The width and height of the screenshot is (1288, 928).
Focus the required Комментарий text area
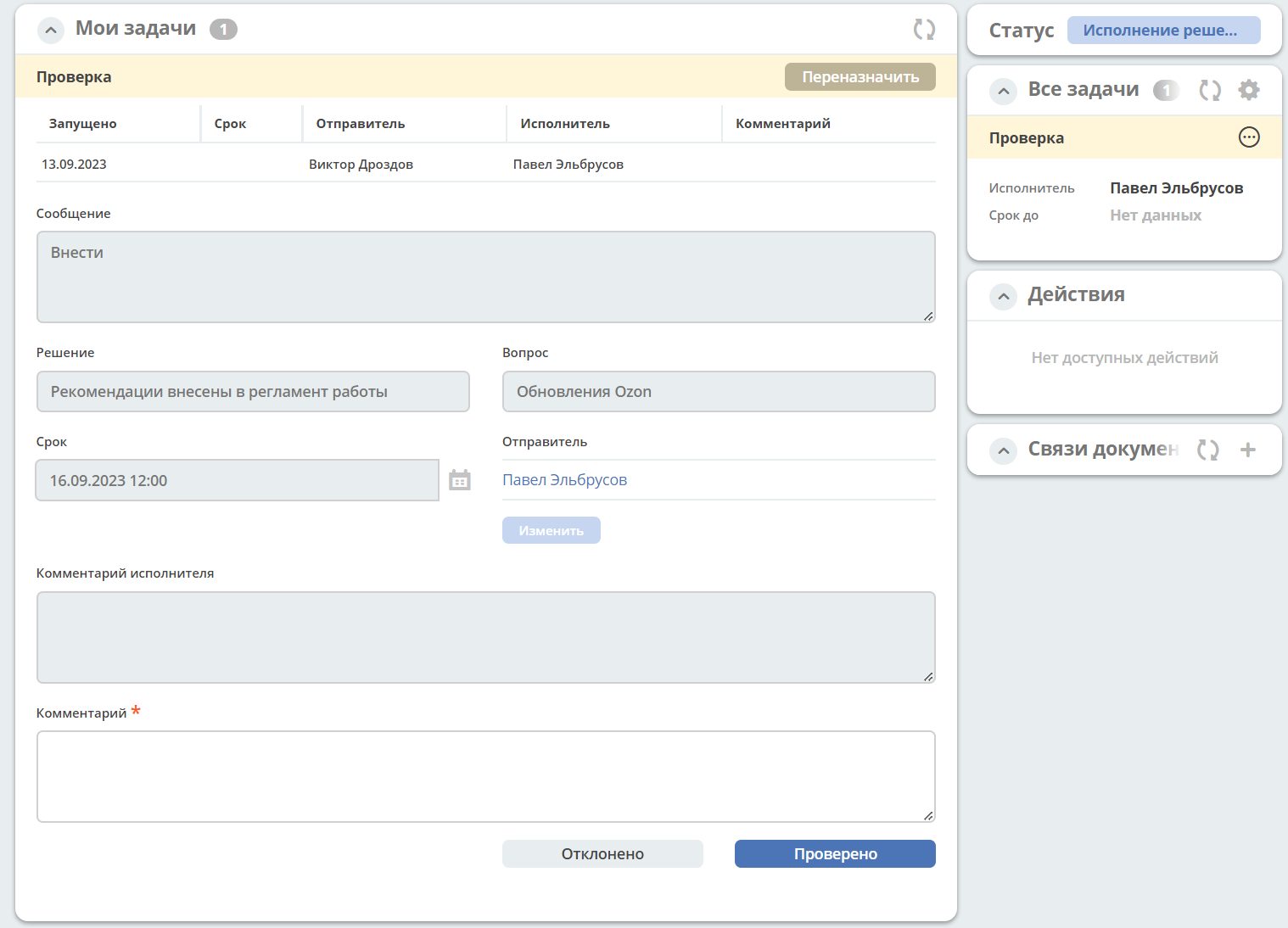486,776
